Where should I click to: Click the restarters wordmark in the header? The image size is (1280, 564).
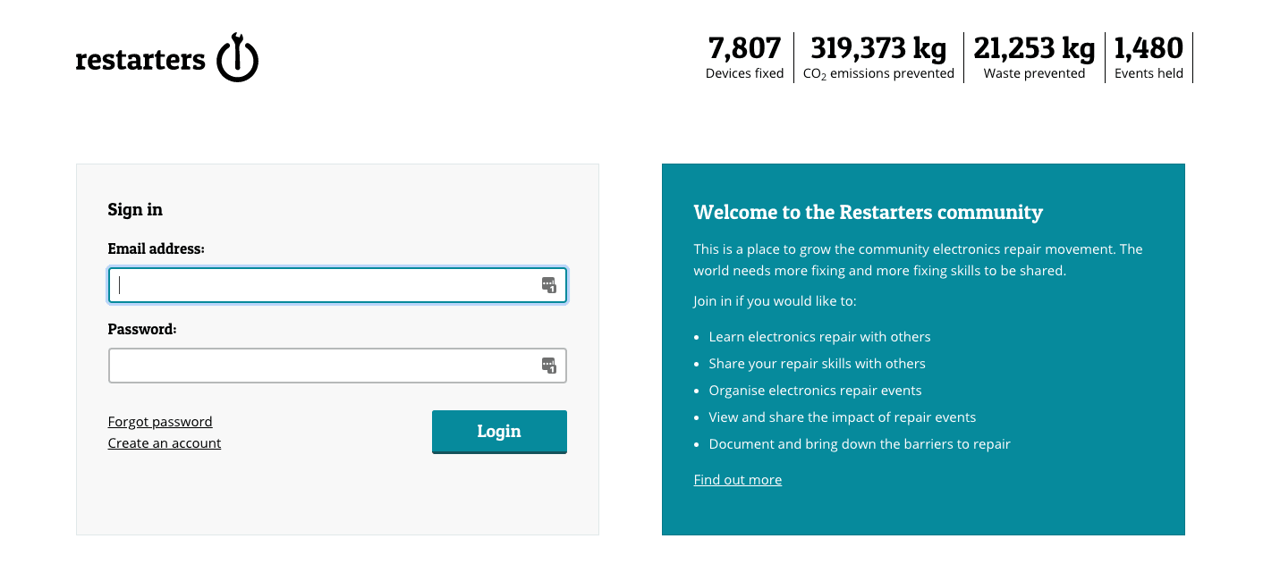[x=141, y=60]
